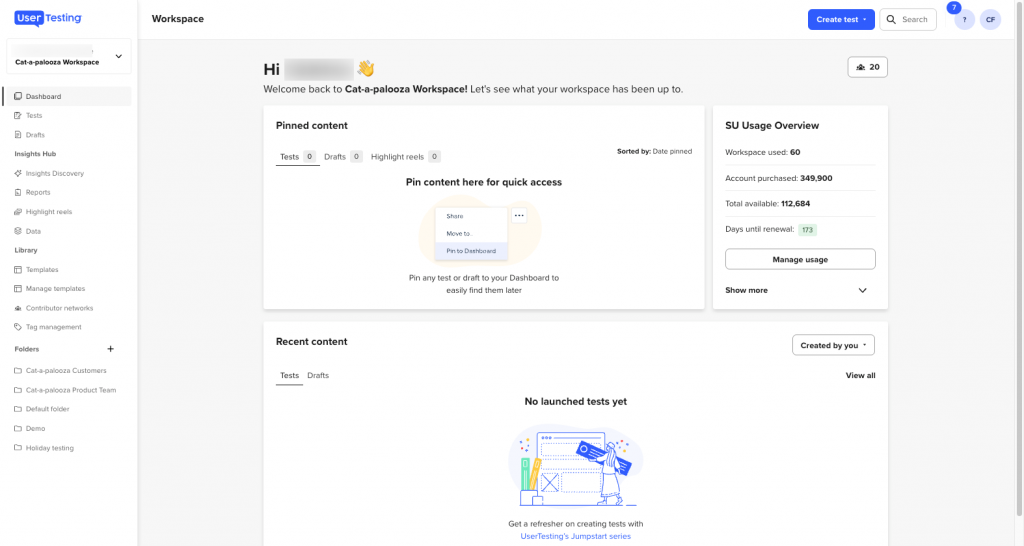
Task: Click the Demo folder icon
Action: (18, 428)
